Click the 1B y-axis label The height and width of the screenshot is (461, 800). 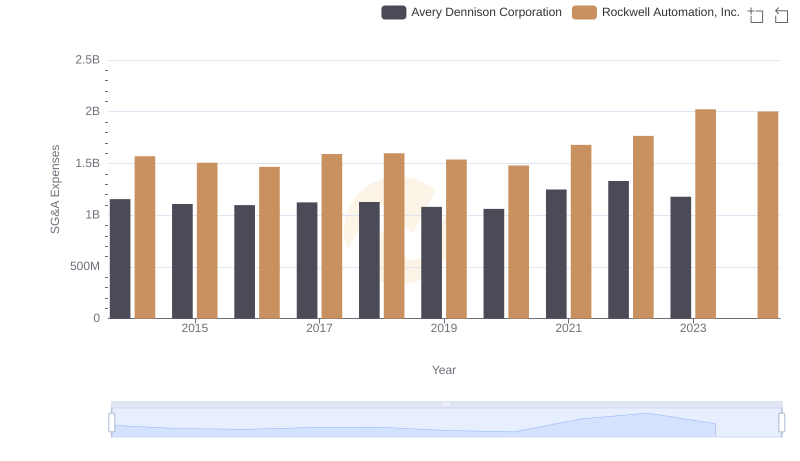(92, 215)
